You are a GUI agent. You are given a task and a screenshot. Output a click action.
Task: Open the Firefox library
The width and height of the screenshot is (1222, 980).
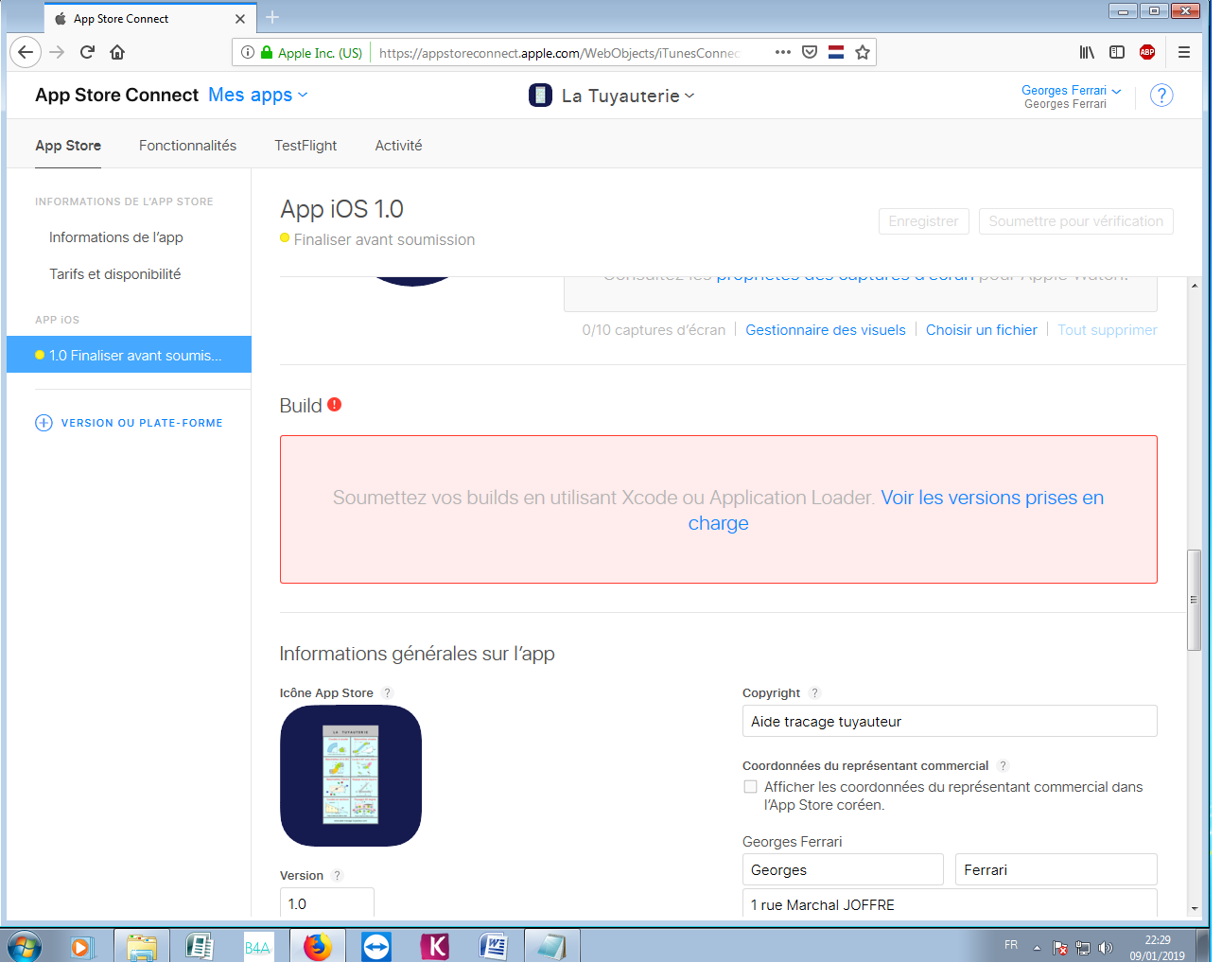coord(1087,52)
